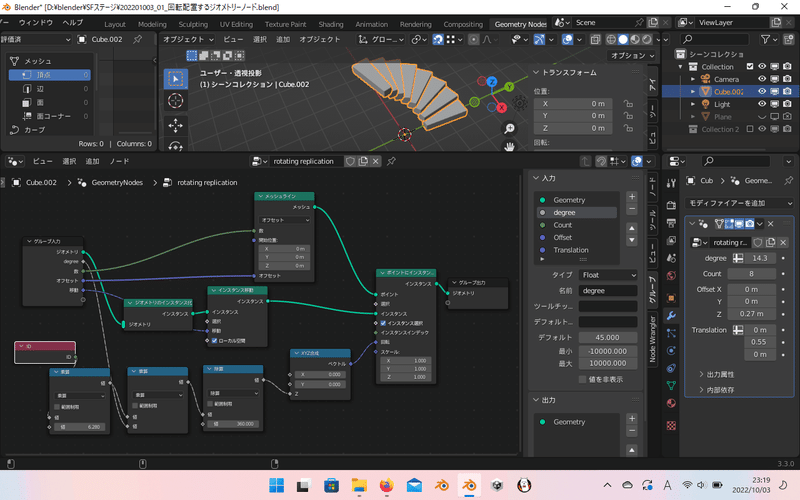Click the outliner search field
Image resolution: width=800 pixels, height=500 pixels.
[x=715, y=39]
